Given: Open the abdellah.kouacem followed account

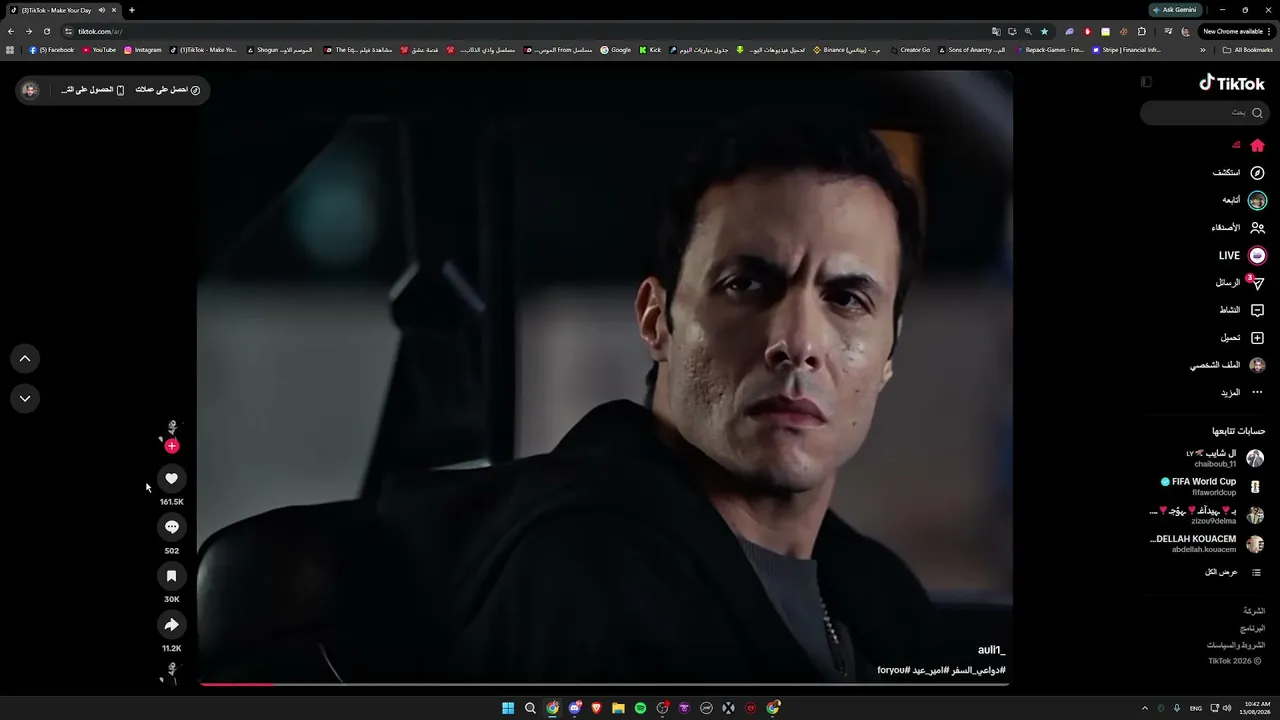Looking at the screenshot, I should pos(1207,544).
